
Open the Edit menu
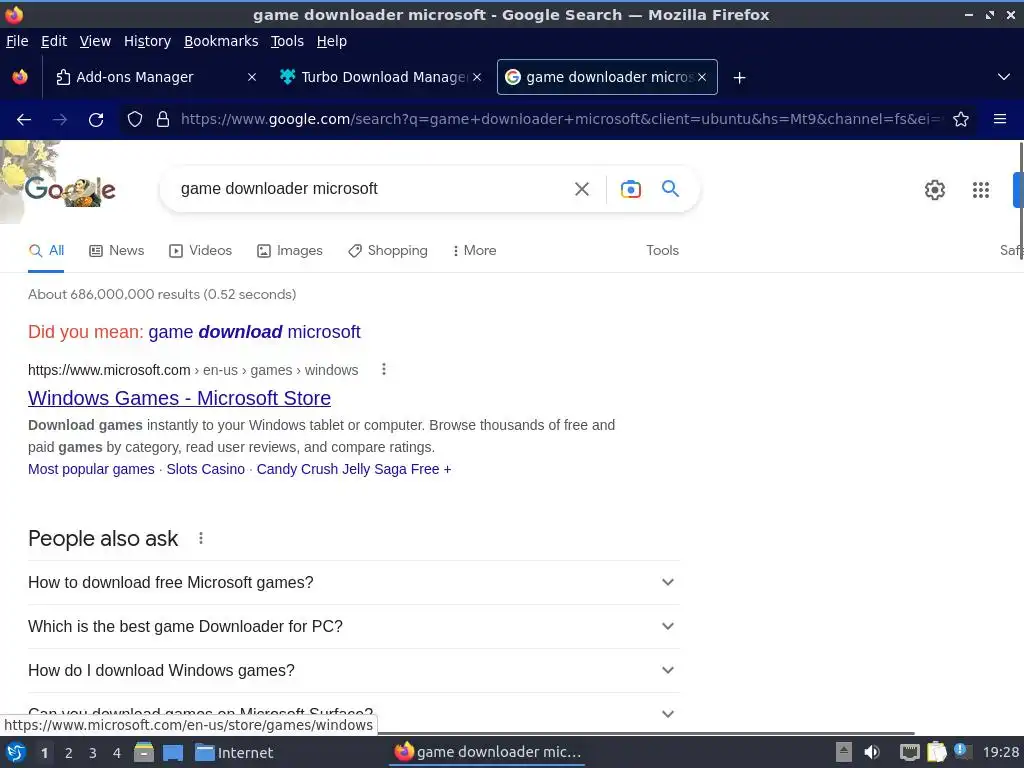[54, 41]
